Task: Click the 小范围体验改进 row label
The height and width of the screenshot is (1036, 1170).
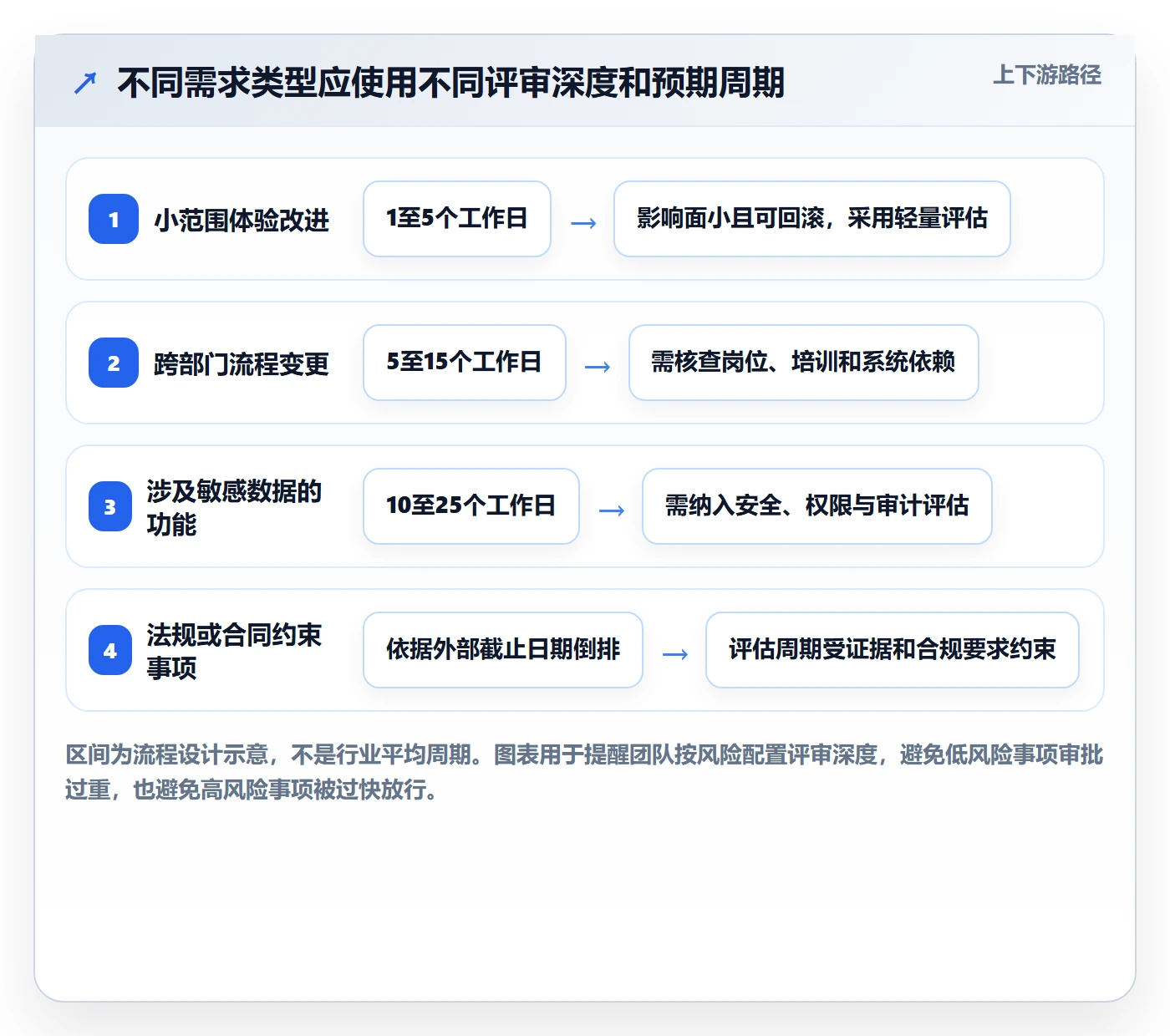Action: [242, 220]
